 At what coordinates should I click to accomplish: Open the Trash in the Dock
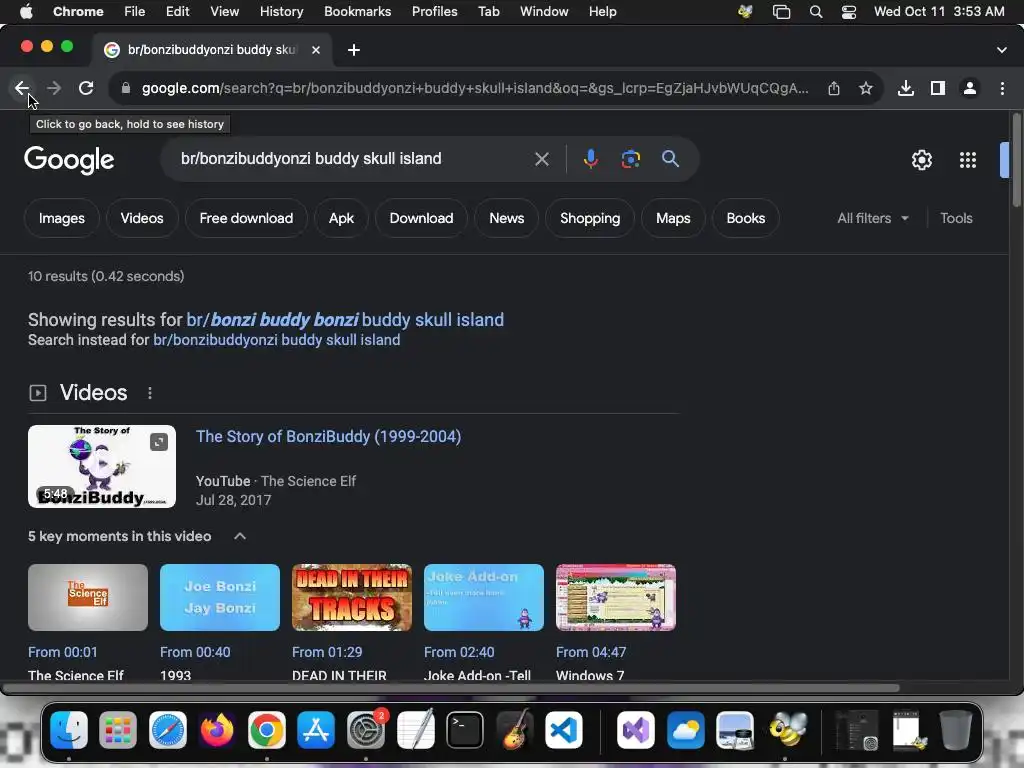[956, 729]
